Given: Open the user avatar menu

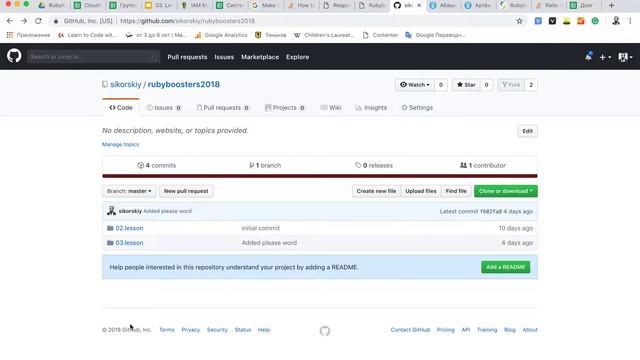Looking at the screenshot, I should coord(625,57).
